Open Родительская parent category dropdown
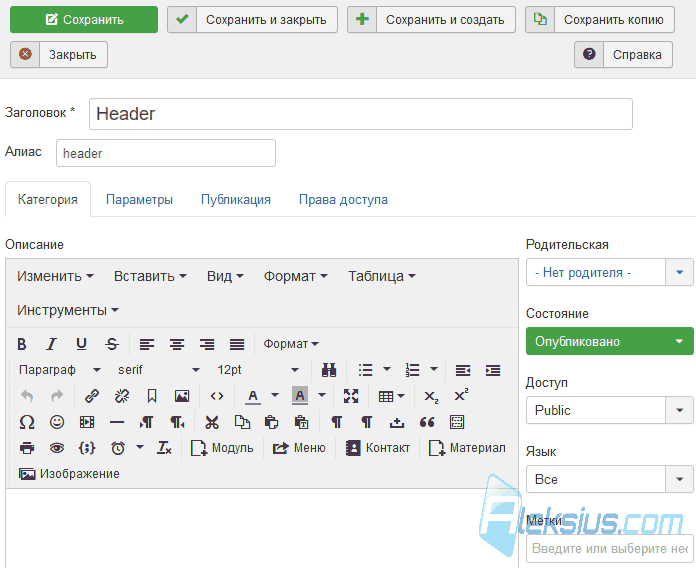Viewport: 696px width, 568px height. [609, 272]
